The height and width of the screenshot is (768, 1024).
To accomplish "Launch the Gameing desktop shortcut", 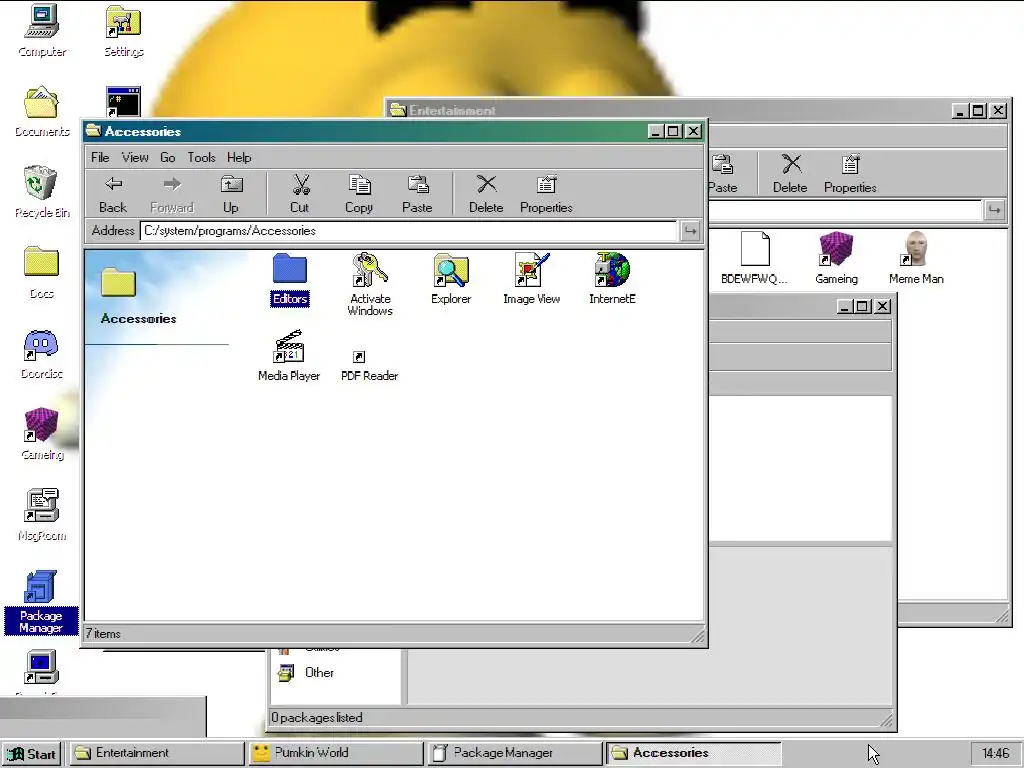I will [42, 434].
